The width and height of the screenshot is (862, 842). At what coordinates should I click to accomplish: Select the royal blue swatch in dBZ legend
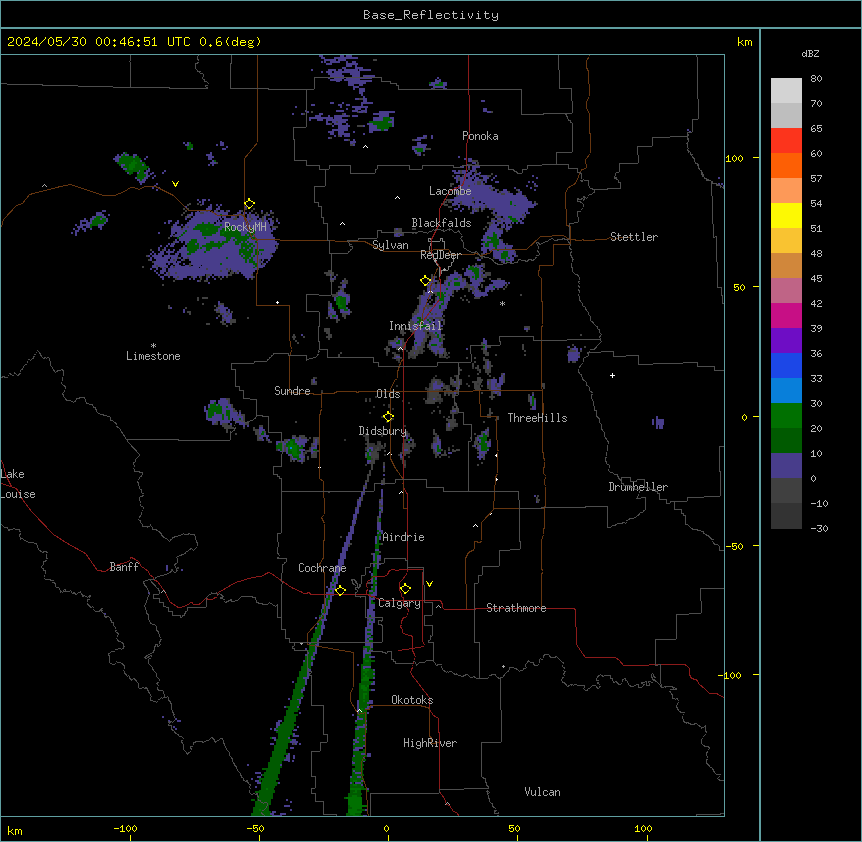786,365
